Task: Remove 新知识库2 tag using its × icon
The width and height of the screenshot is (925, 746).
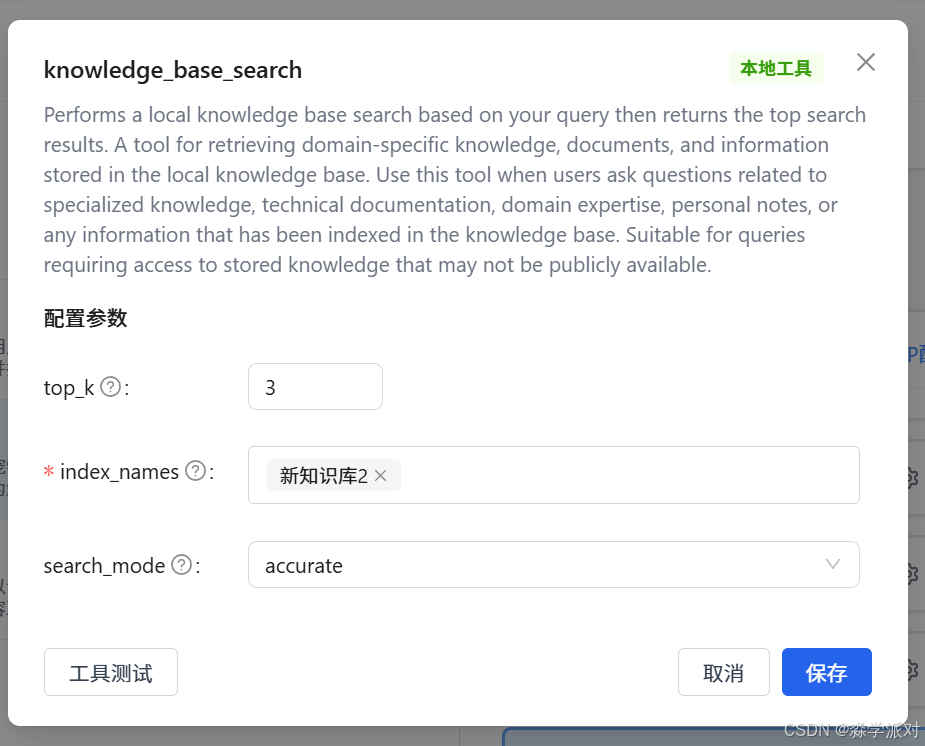Action: point(380,475)
